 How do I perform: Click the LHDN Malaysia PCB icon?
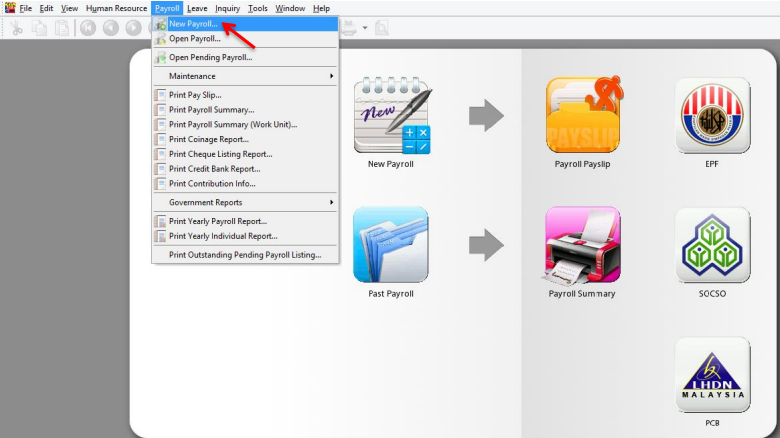pos(712,375)
